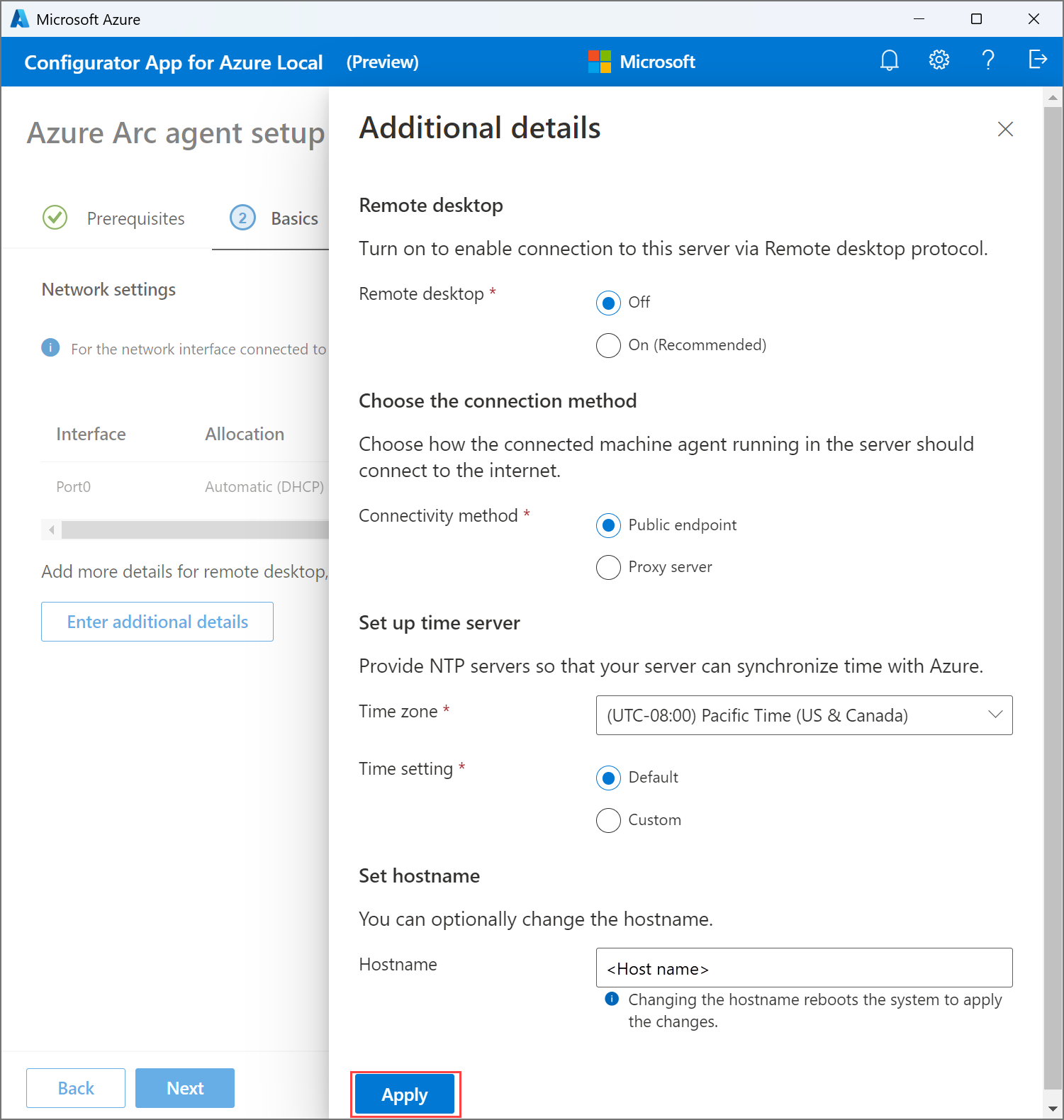
Task: Select Remote desktop Off
Action: tap(608, 303)
